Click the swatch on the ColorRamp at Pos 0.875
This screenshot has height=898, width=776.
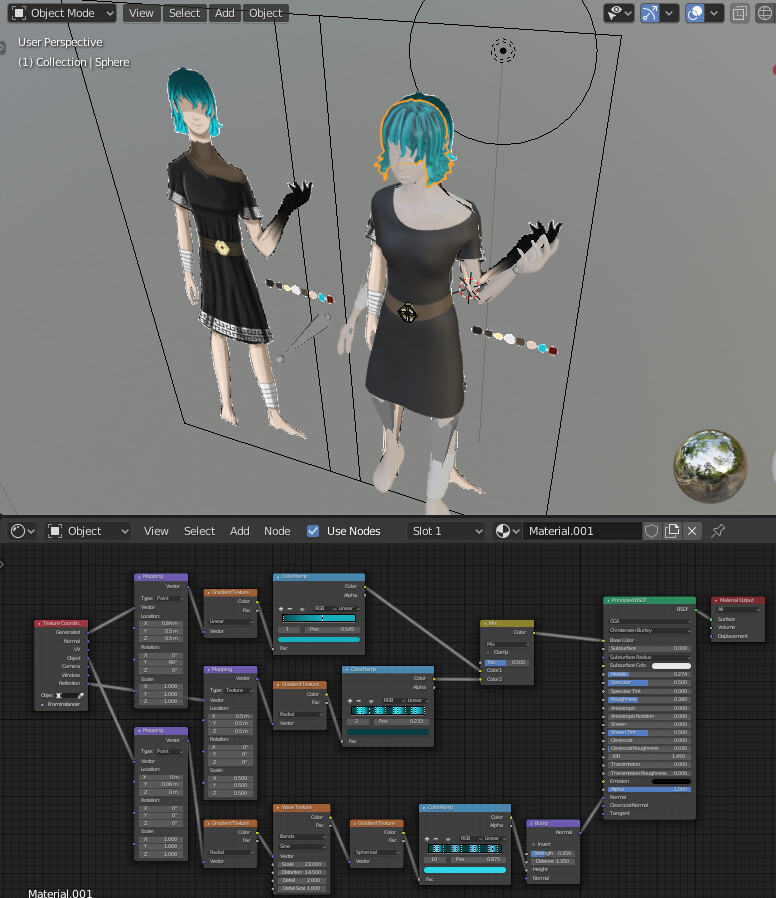(465, 870)
